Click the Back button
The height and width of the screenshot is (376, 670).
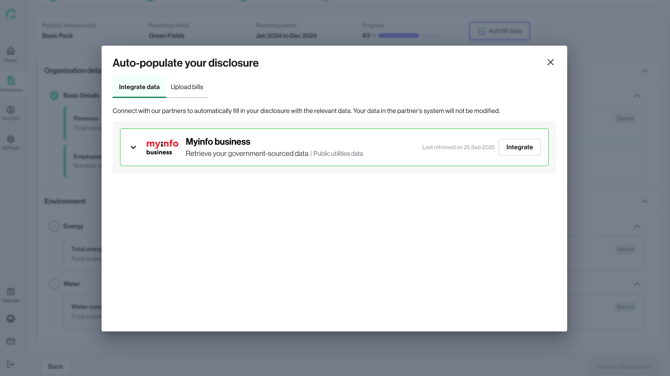click(55, 366)
